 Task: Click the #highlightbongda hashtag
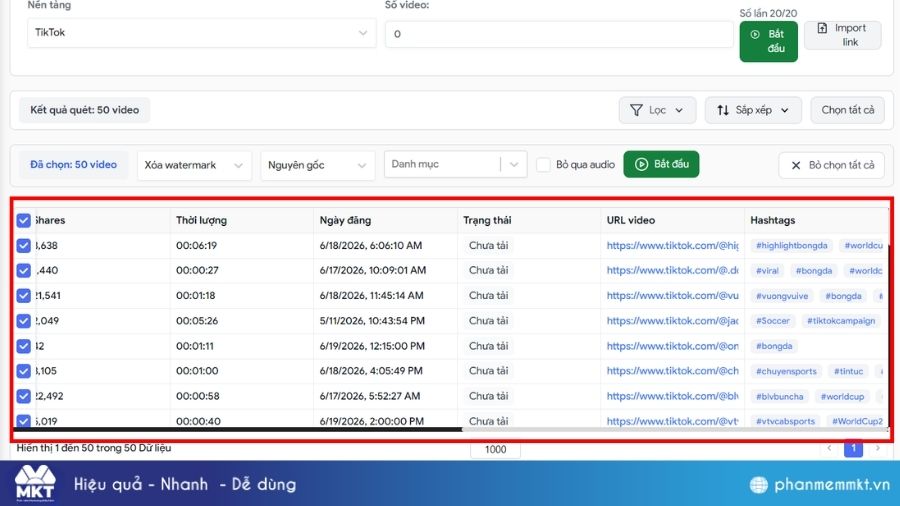click(792, 246)
